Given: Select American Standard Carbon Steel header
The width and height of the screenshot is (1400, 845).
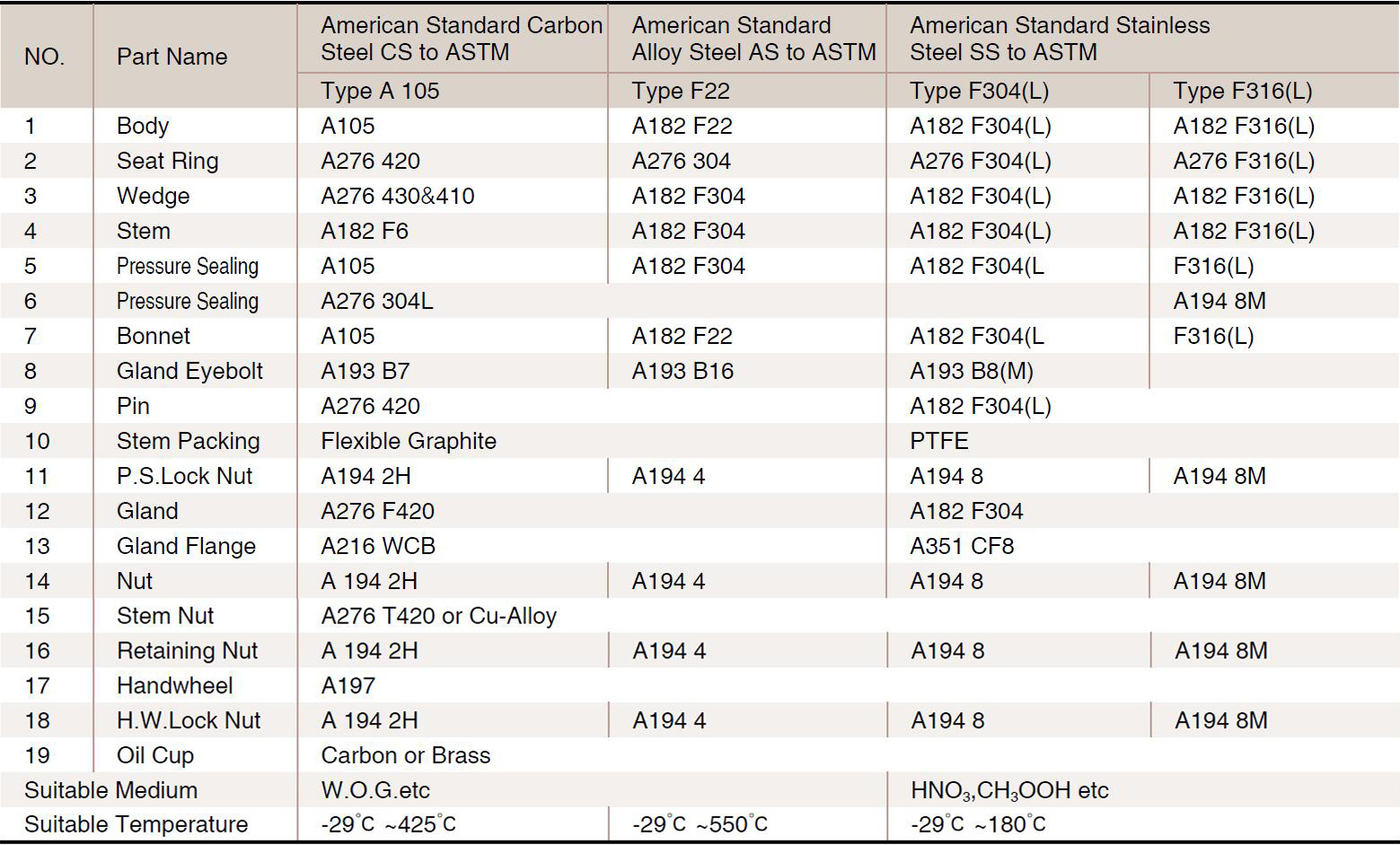Looking at the screenshot, I should click(x=461, y=39).
